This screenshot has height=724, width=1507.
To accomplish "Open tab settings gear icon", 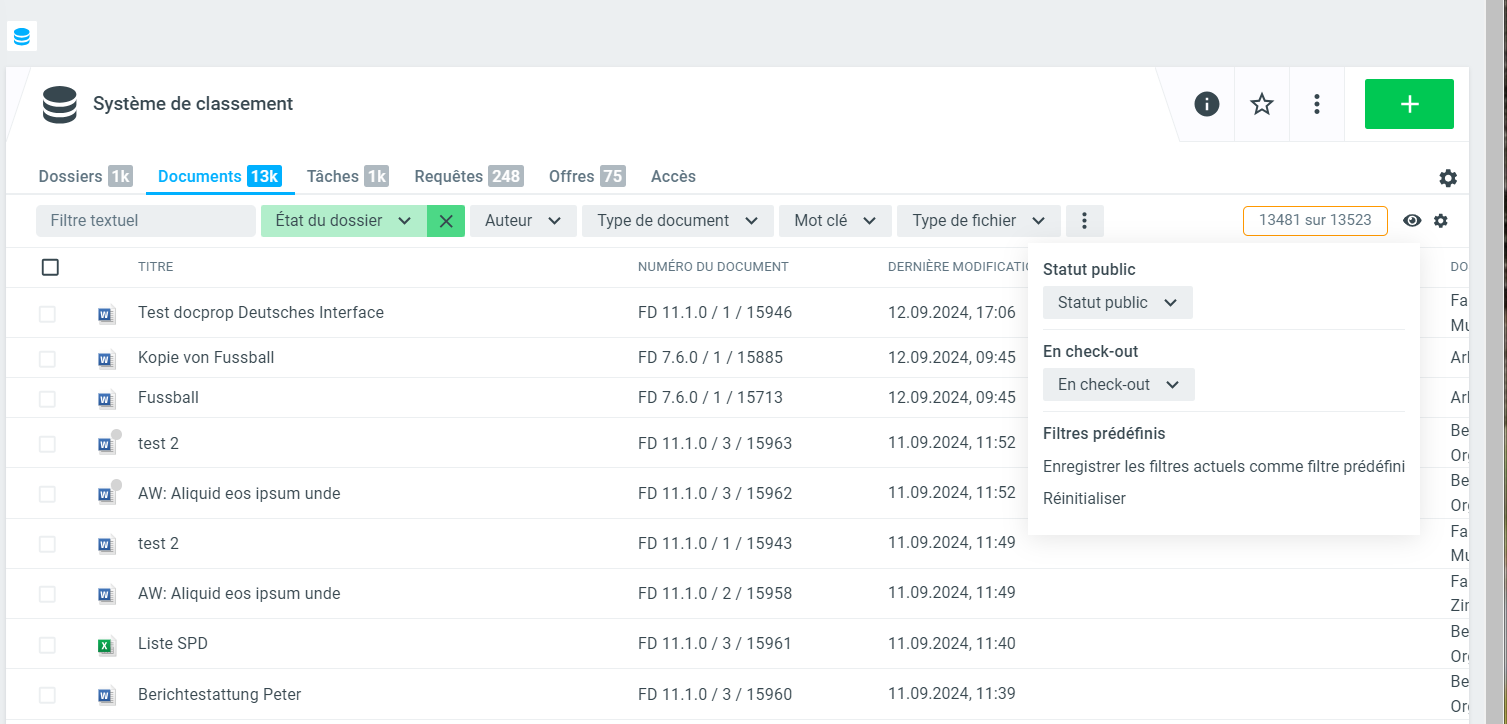I will [1447, 178].
